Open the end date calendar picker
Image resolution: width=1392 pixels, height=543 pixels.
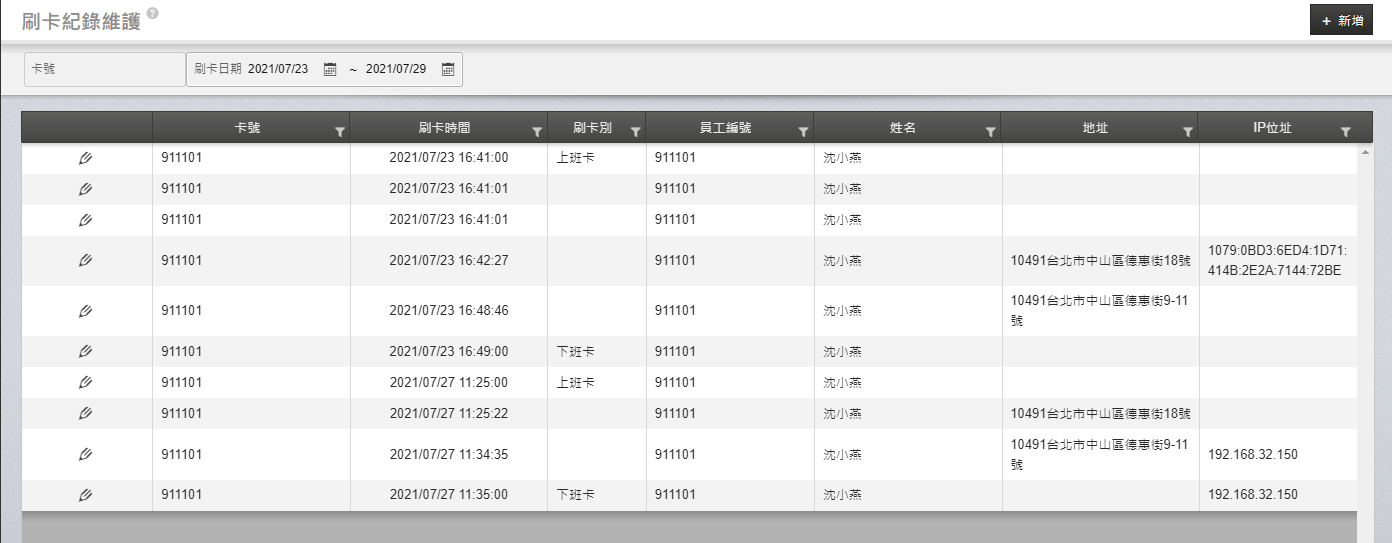point(448,69)
